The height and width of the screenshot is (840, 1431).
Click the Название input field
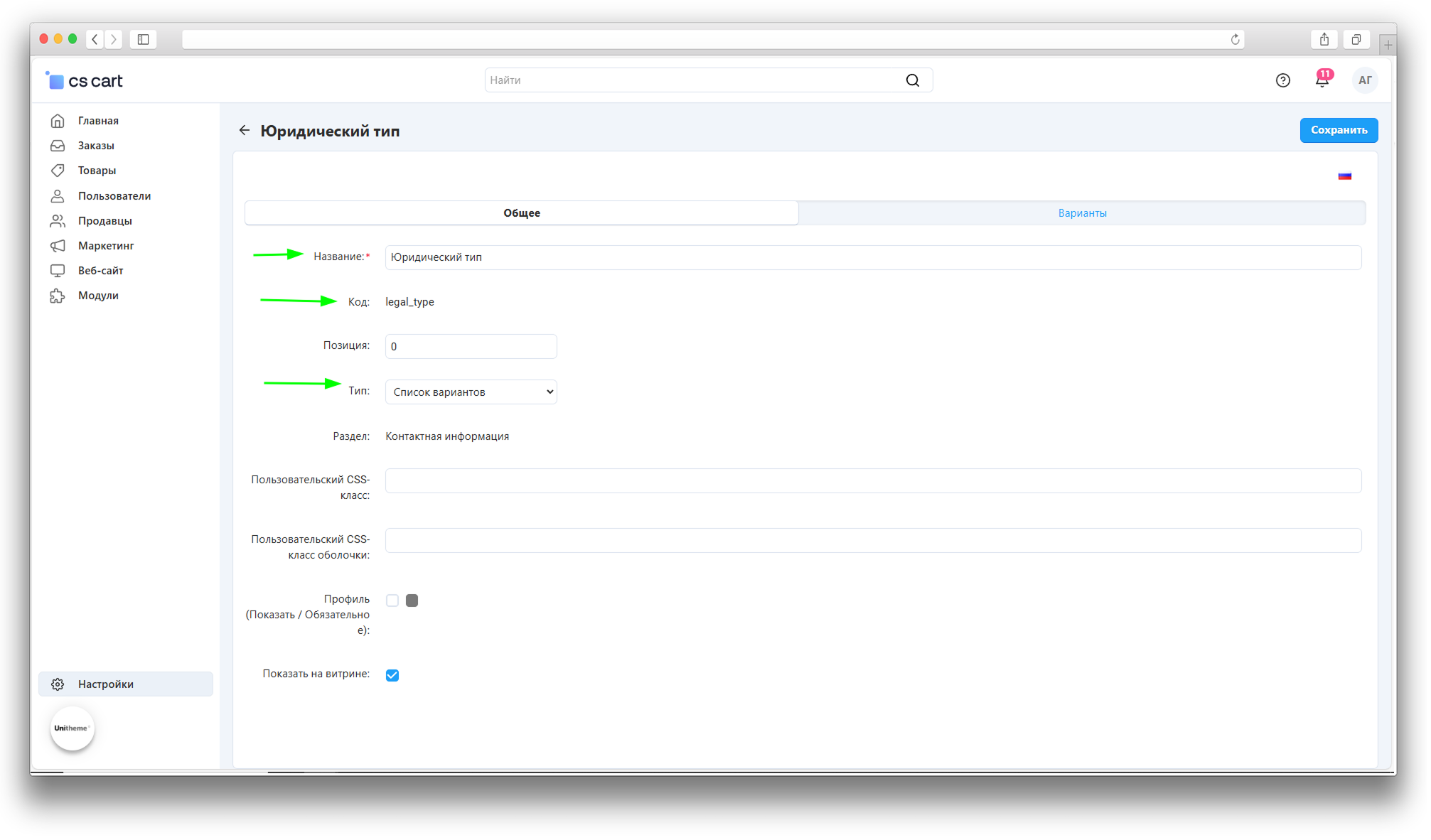pyautogui.click(x=872, y=257)
